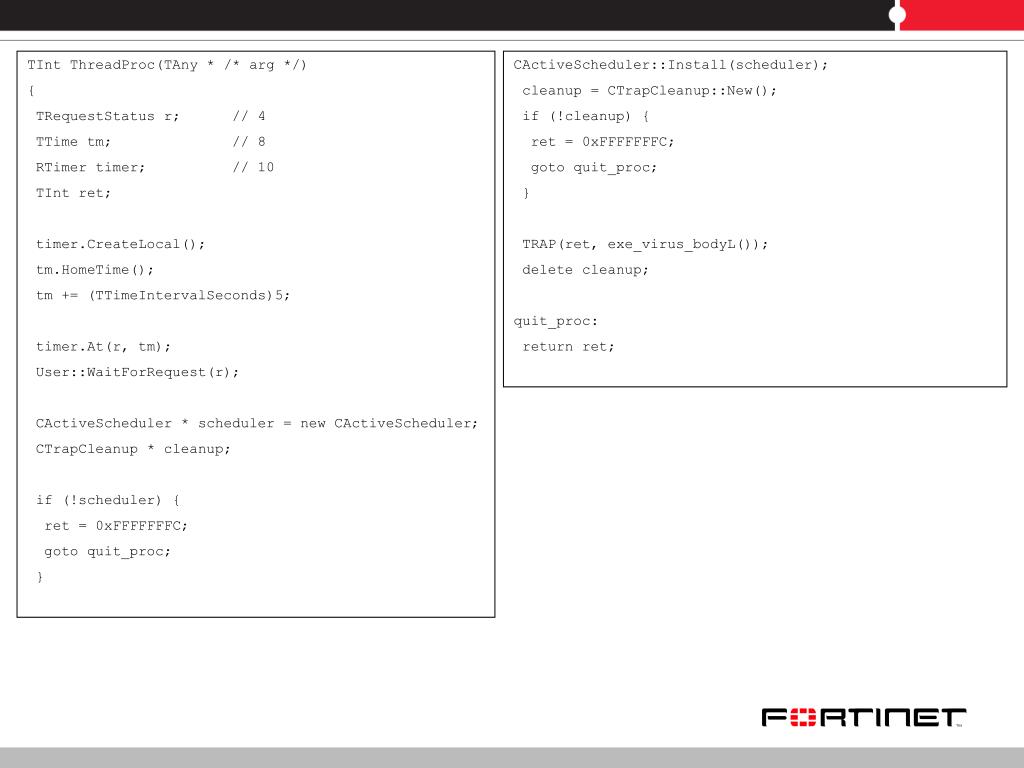Select the line 'TRequestStatus r;'
1024x768 pixels.
click(x=107, y=116)
